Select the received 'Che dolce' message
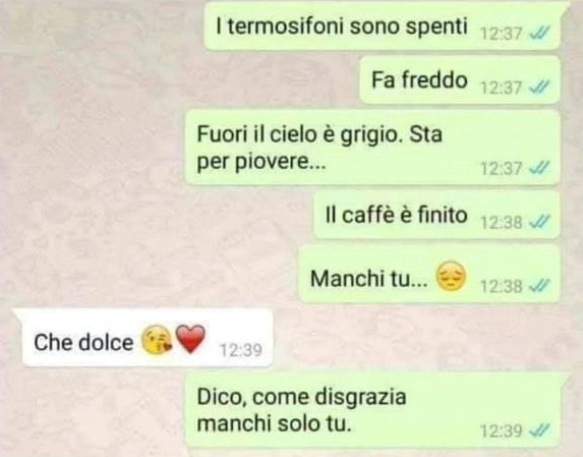The width and height of the screenshot is (583, 457). [143, 338]
